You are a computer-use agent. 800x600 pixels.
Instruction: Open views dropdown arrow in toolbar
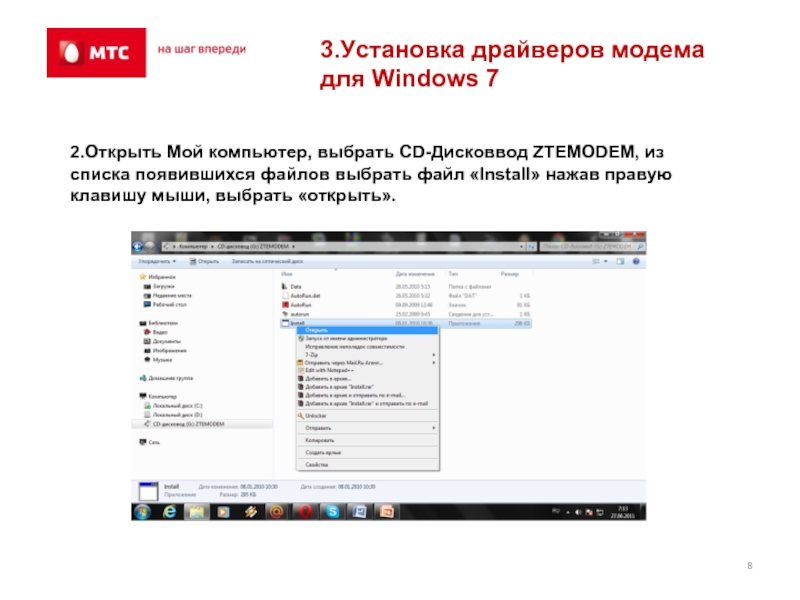[x=606, y=261]
